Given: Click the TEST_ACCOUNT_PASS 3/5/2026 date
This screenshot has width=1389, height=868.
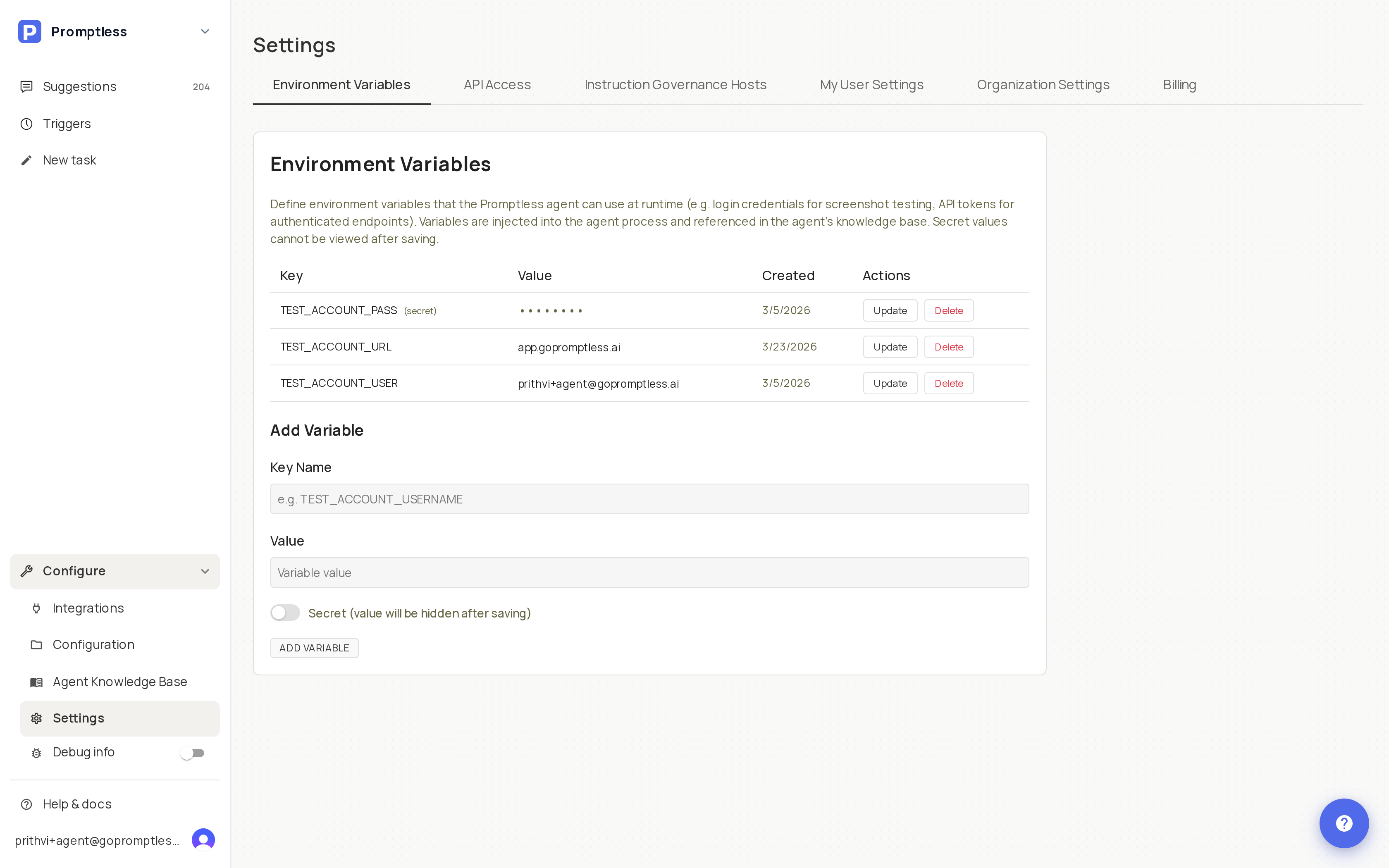Looking at the screenshot, I should [786, 310].
